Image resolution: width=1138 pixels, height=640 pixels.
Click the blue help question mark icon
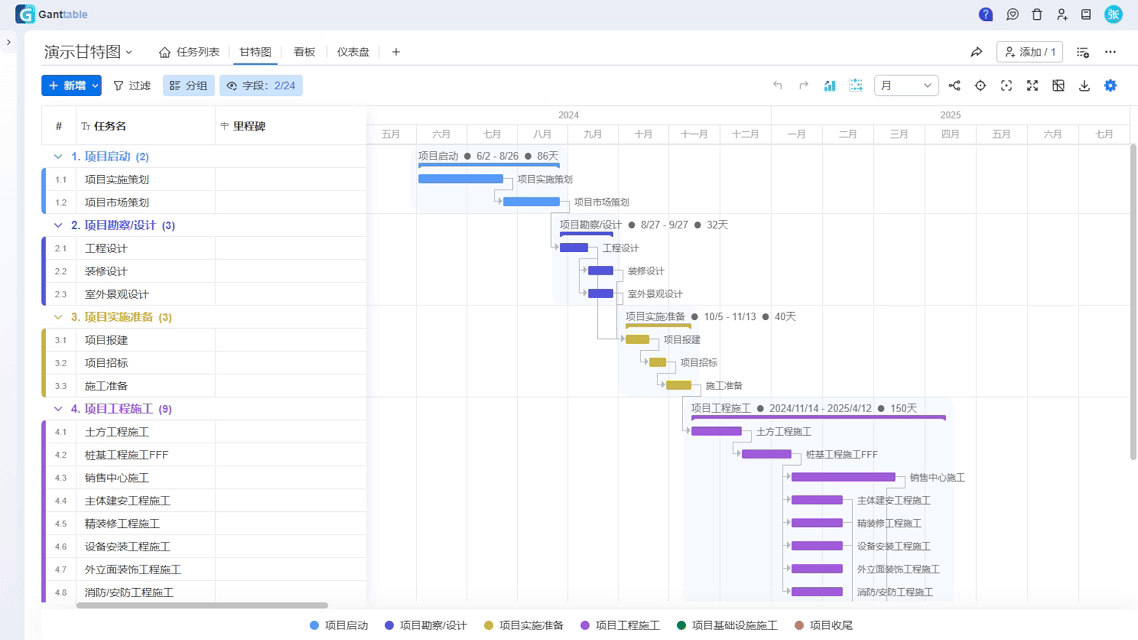tap(985, 15)
